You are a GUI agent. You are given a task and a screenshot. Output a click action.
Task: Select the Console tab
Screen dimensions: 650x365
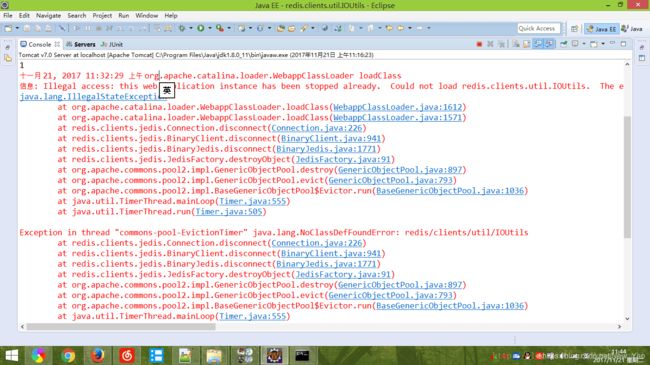tap(39, 44)
